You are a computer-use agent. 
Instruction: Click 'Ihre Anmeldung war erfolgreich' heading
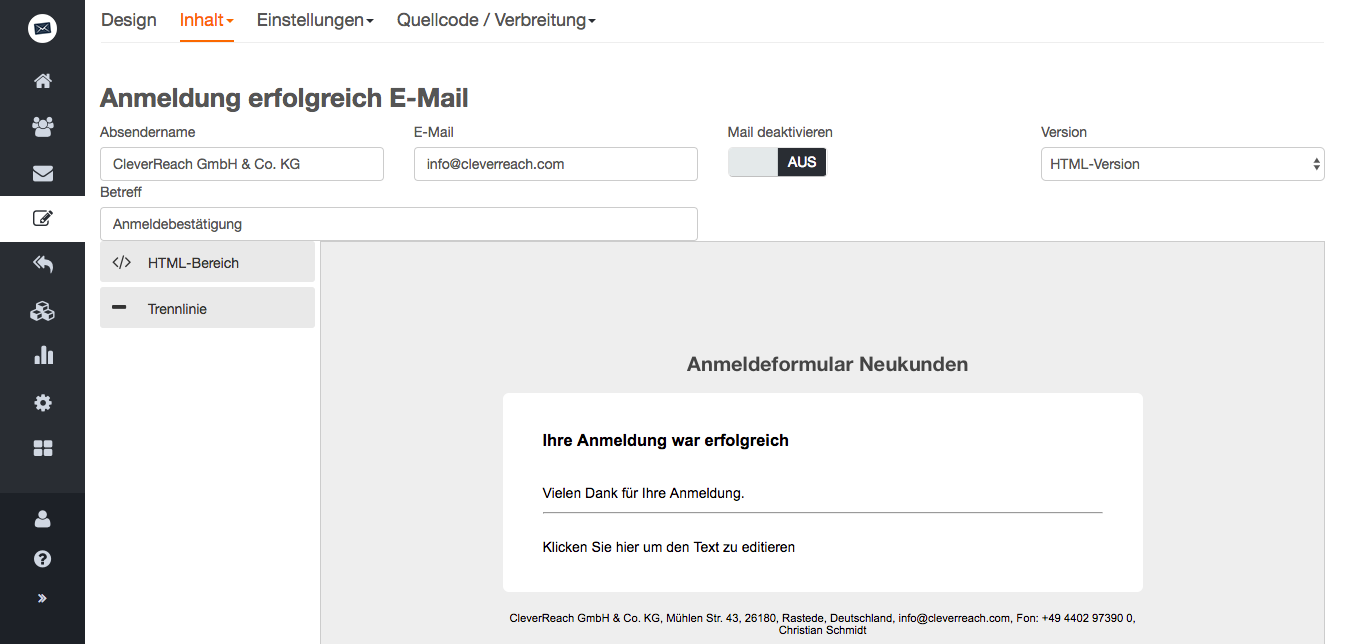click(665, 440)
